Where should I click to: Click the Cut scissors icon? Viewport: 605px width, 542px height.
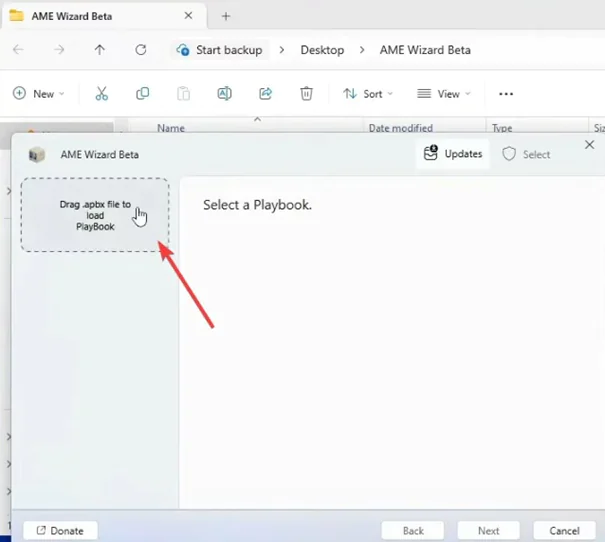[x=101, y=94]
